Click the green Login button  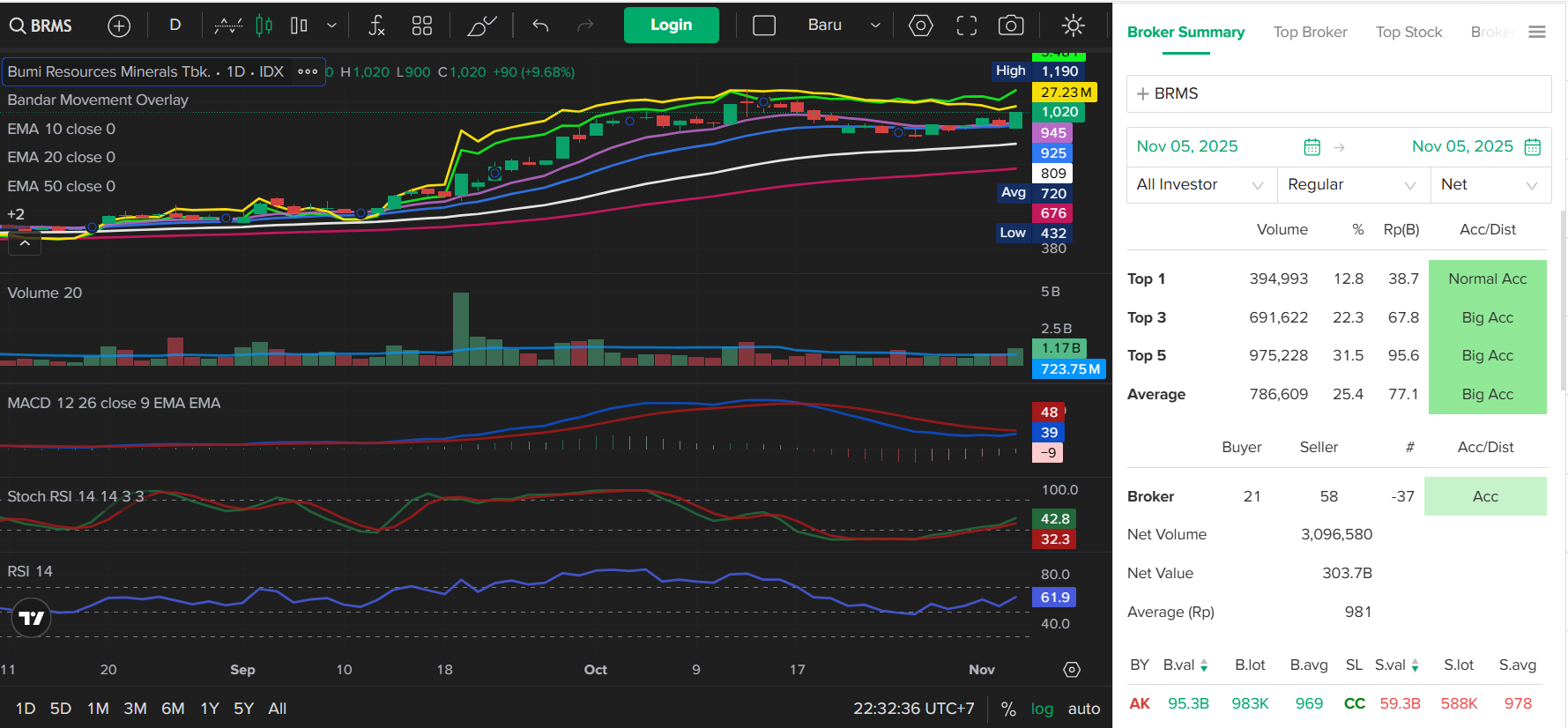click(x=671, y=26)
